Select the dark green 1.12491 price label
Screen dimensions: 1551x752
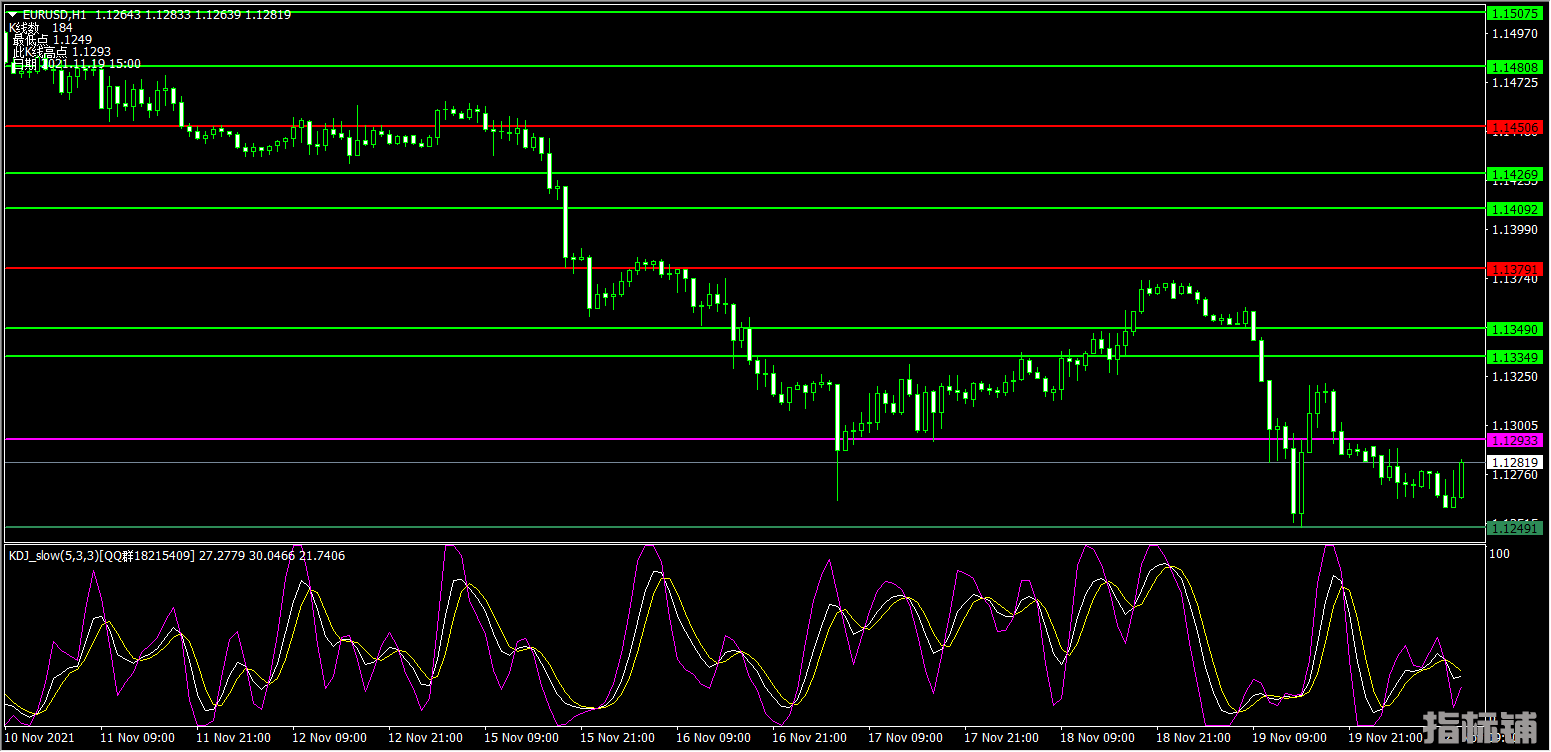tap(1516, 528)
